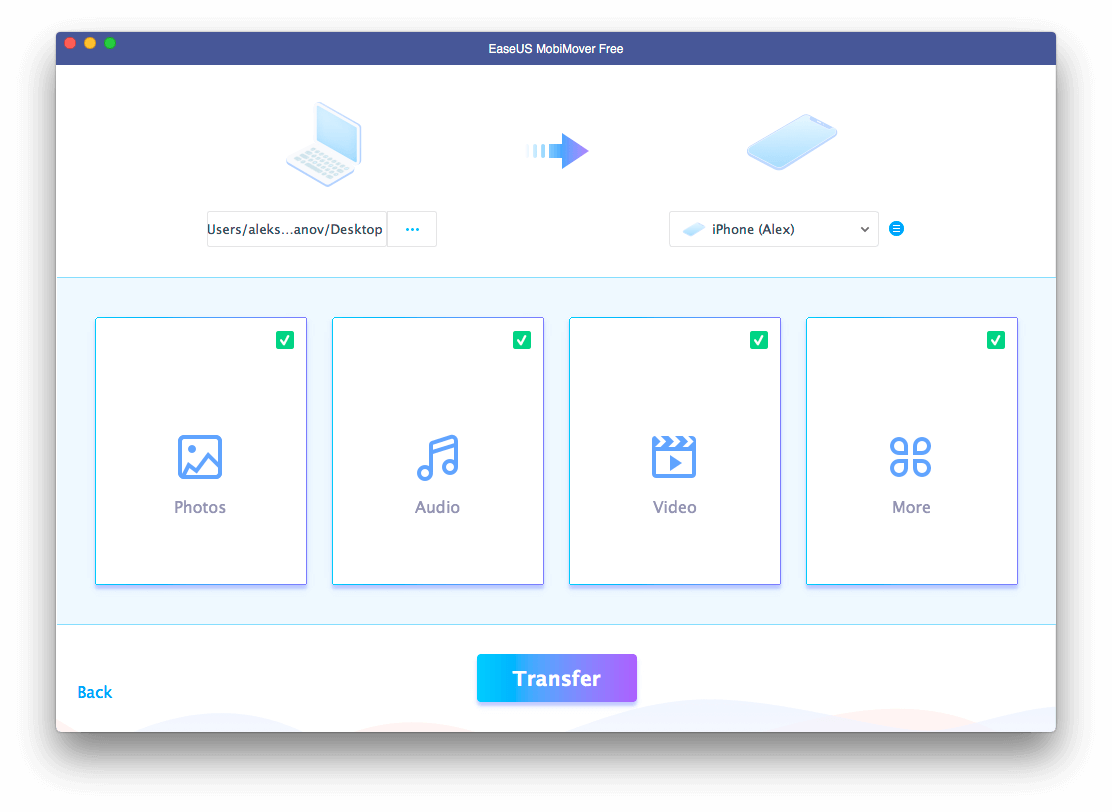This screenshot has height=812, width=1112.
Task: Maximize the window with green button
Action: click(110, 43)
